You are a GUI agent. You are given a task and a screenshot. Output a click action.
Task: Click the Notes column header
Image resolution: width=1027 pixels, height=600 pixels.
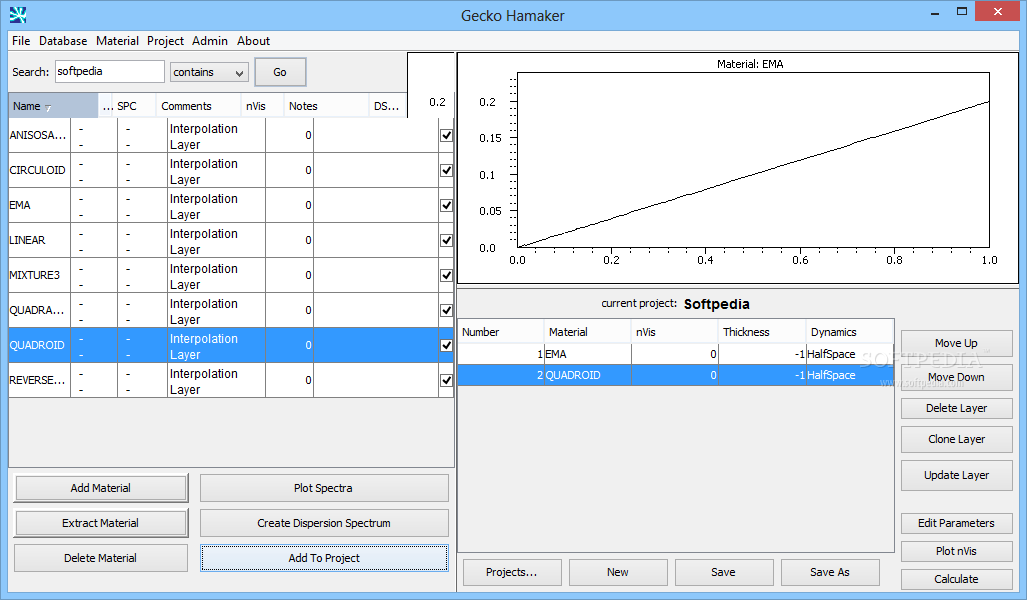326,106
